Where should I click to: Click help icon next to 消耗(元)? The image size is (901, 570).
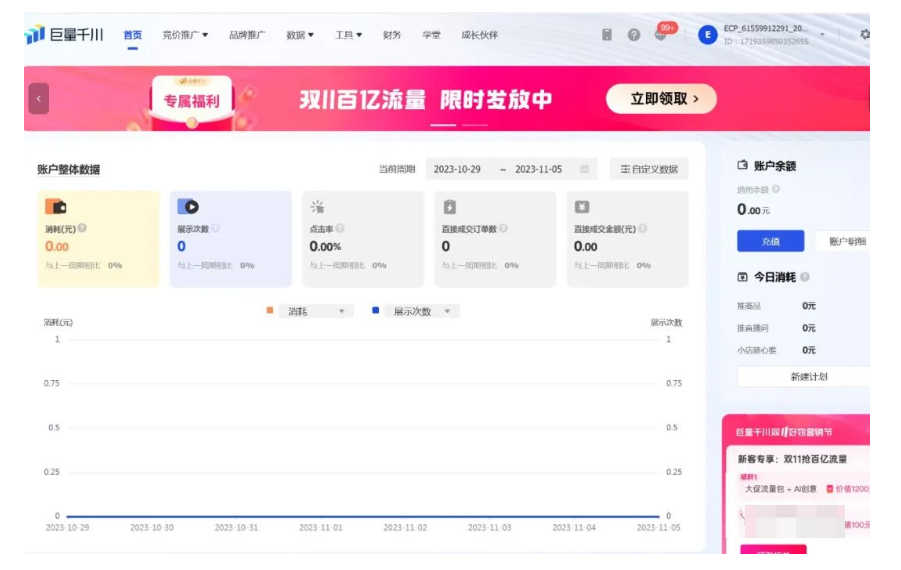82,228
